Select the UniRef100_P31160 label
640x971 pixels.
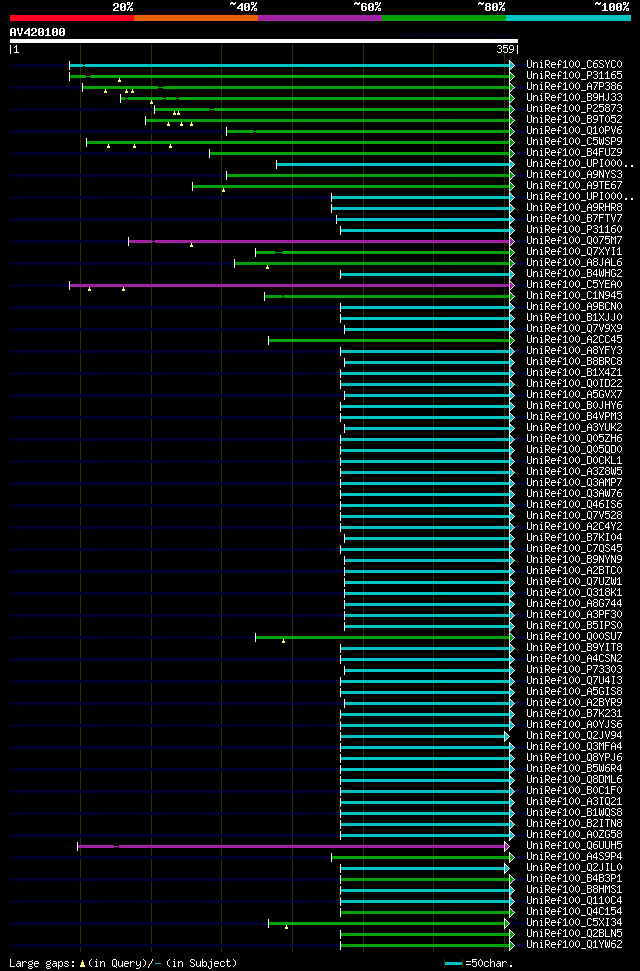[x=574, y=230]
